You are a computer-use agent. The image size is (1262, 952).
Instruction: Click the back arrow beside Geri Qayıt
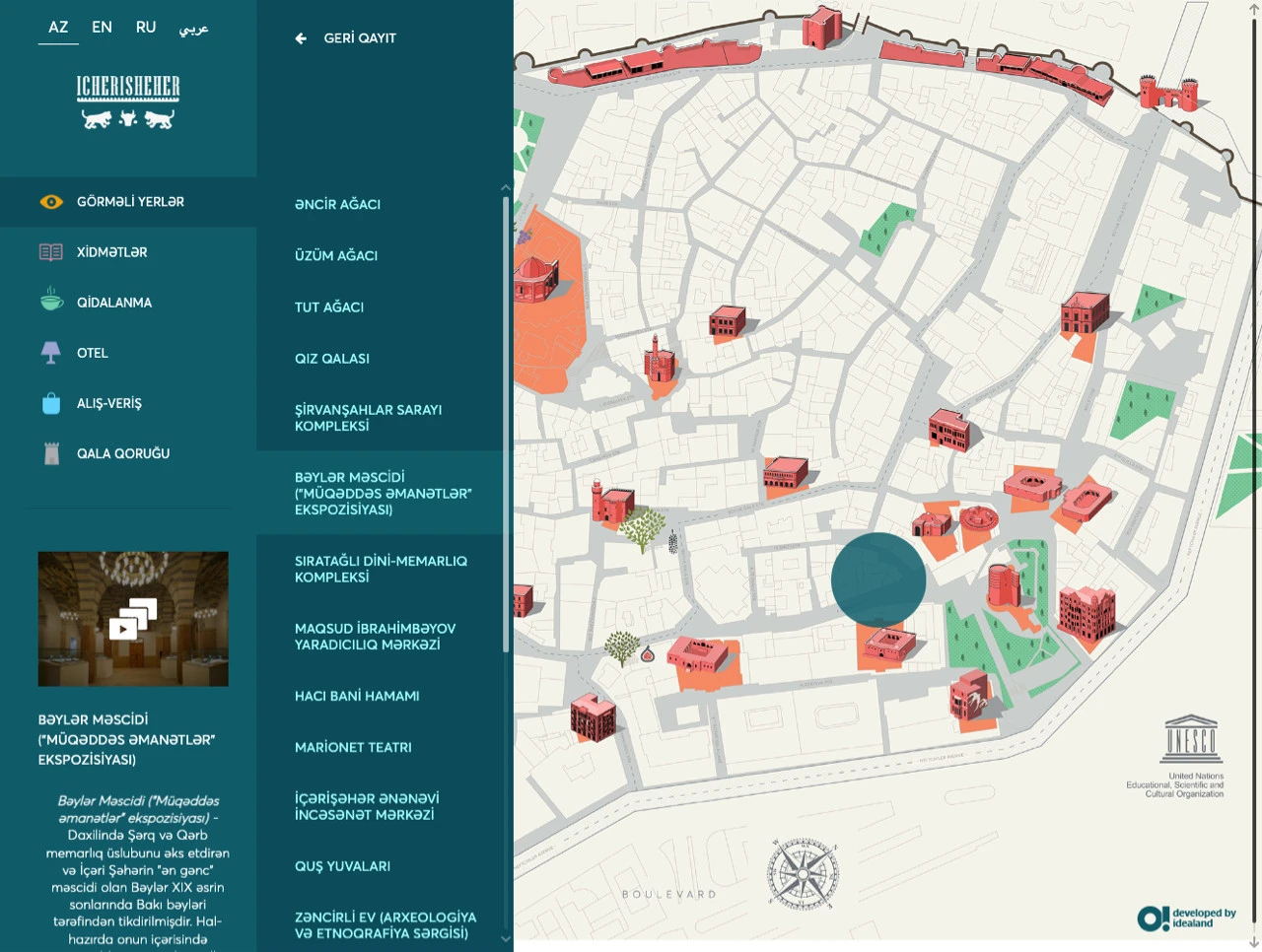(x=301, y=38)
